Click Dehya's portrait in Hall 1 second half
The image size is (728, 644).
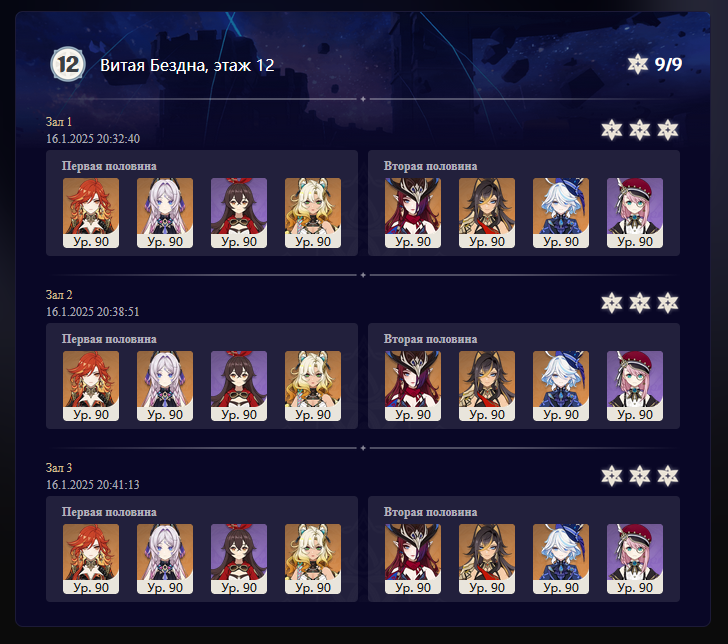click(487, 213)
